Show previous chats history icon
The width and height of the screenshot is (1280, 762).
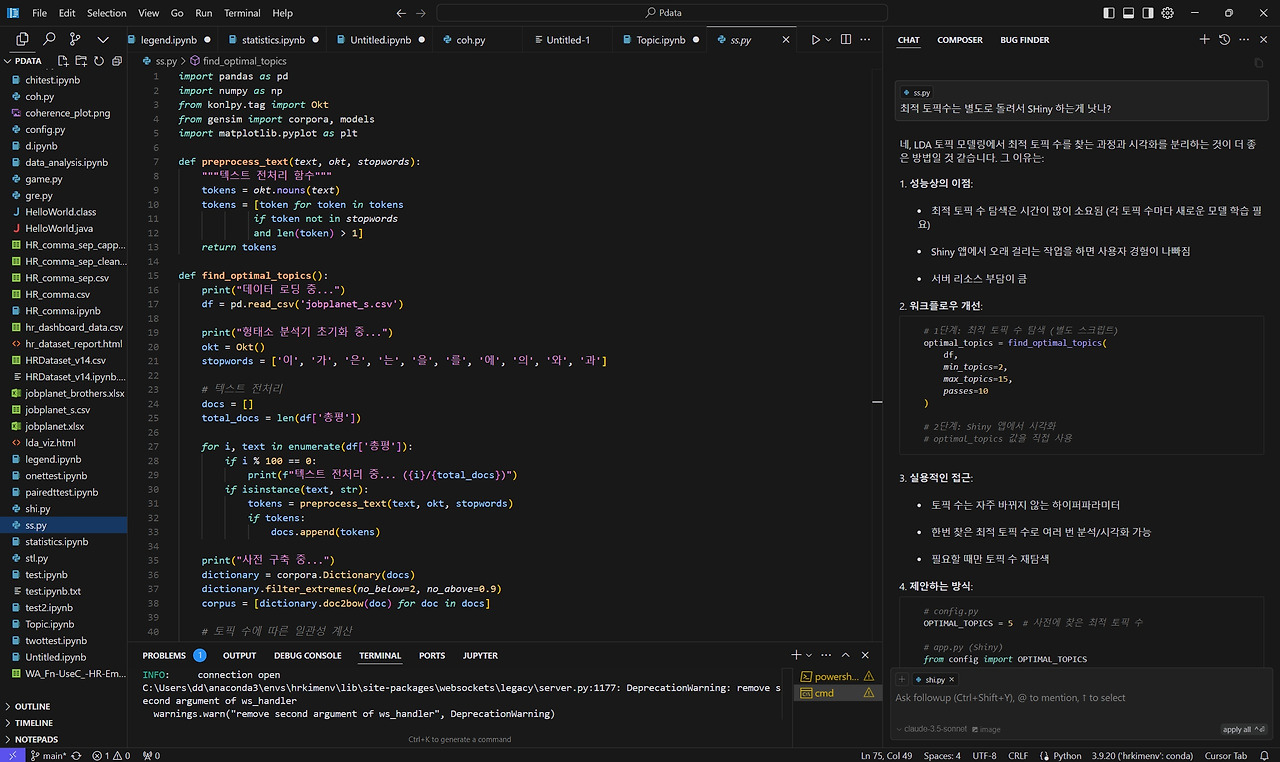[x=1224, y=40]
